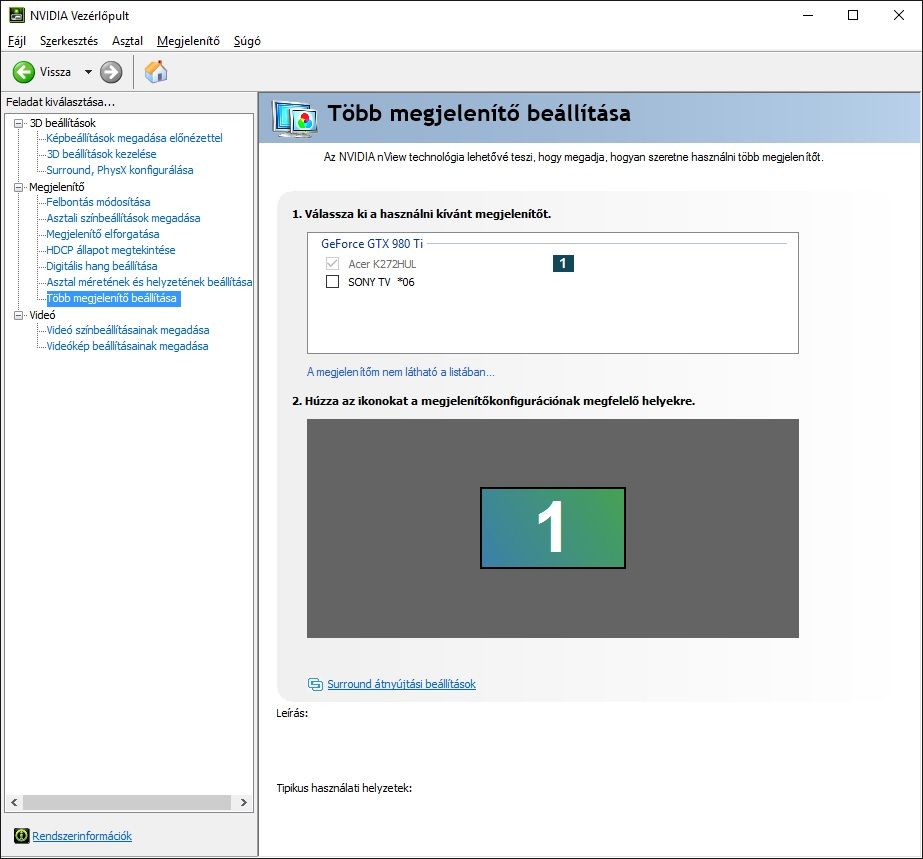Collapse the Megjelenítő tree node
Screen dimensions: 923x859
pos(19,187)
